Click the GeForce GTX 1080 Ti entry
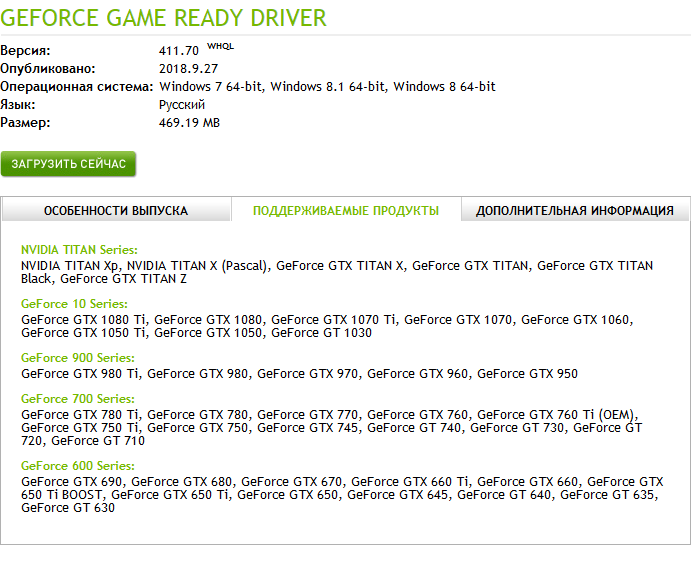This screenshot has height=581, width=691. (x=83, y=320)
